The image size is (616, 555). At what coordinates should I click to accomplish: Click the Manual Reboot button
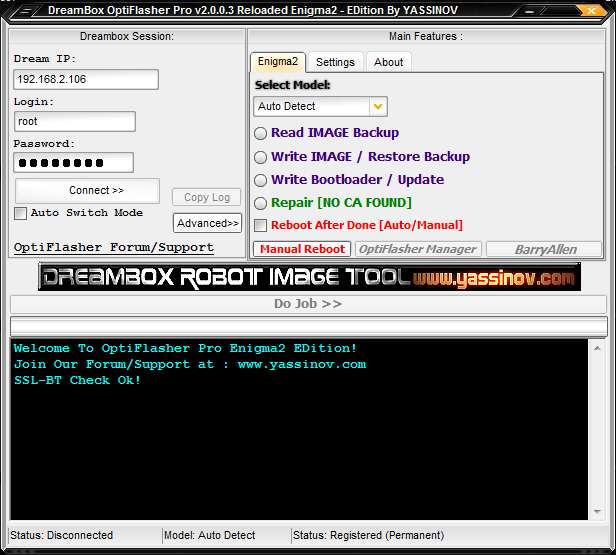click(x=302, y=249)
